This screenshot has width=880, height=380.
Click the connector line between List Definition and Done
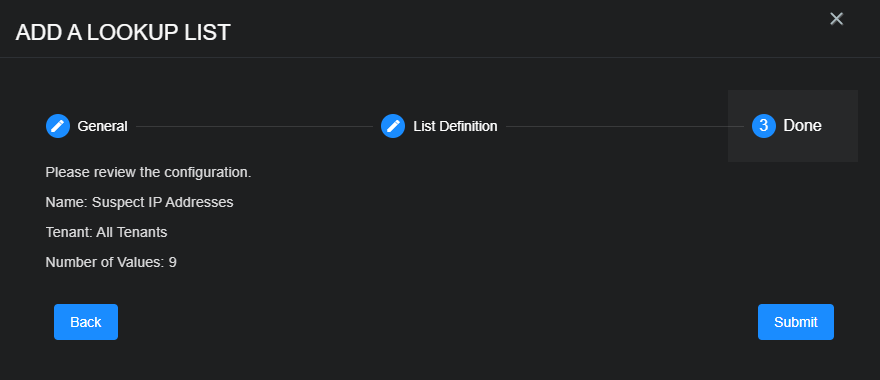pos(625,127)
